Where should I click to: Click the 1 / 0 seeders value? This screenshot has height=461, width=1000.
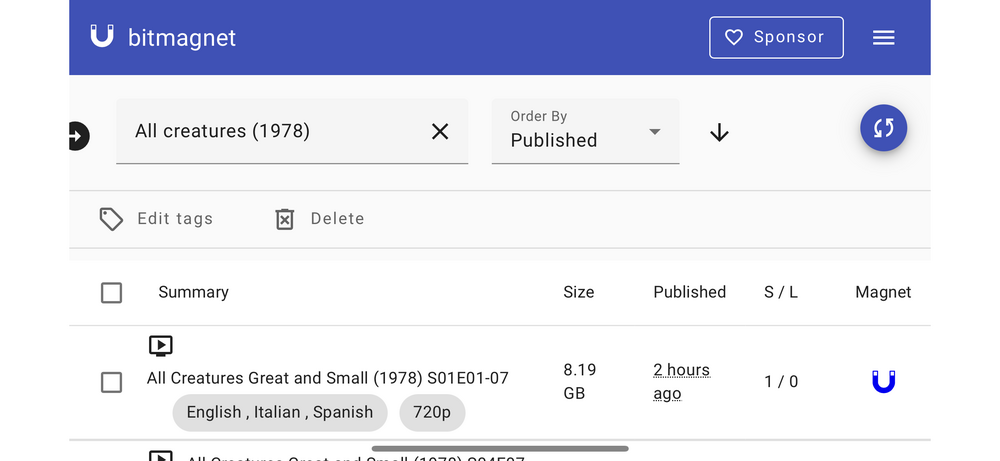click(781, 381)
